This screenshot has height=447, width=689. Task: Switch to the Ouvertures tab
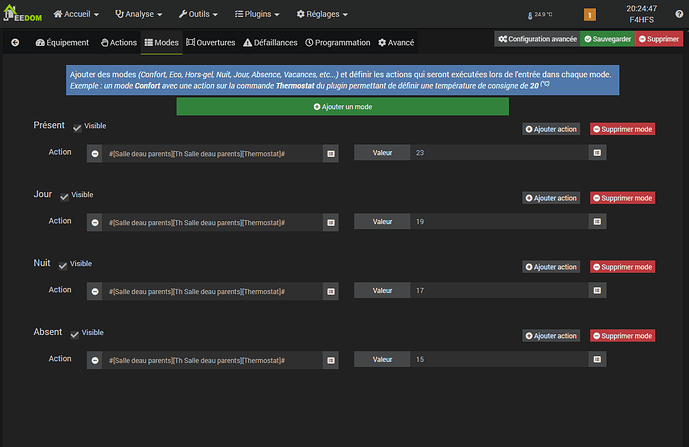[210, 43]
